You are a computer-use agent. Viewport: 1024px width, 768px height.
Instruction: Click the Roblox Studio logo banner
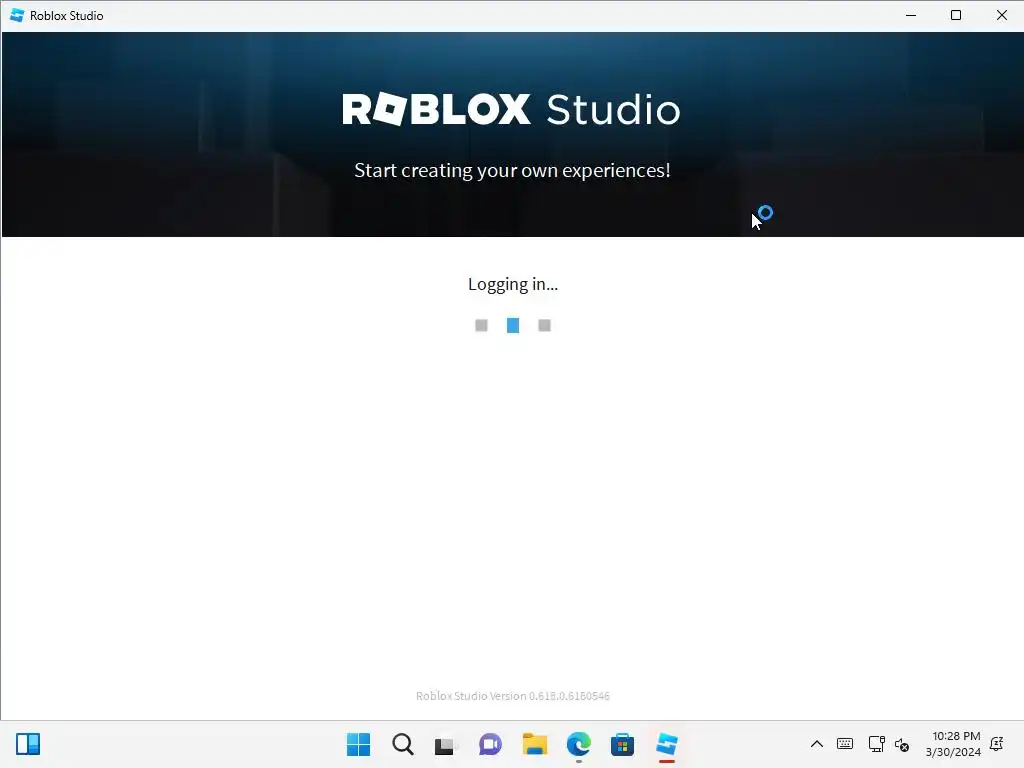(x=511, y=109)
